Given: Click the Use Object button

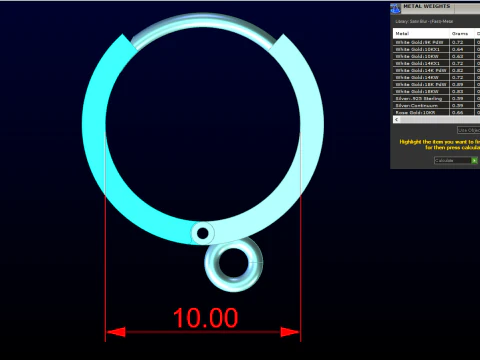Looking at the screenshot, I should (468, 130).
